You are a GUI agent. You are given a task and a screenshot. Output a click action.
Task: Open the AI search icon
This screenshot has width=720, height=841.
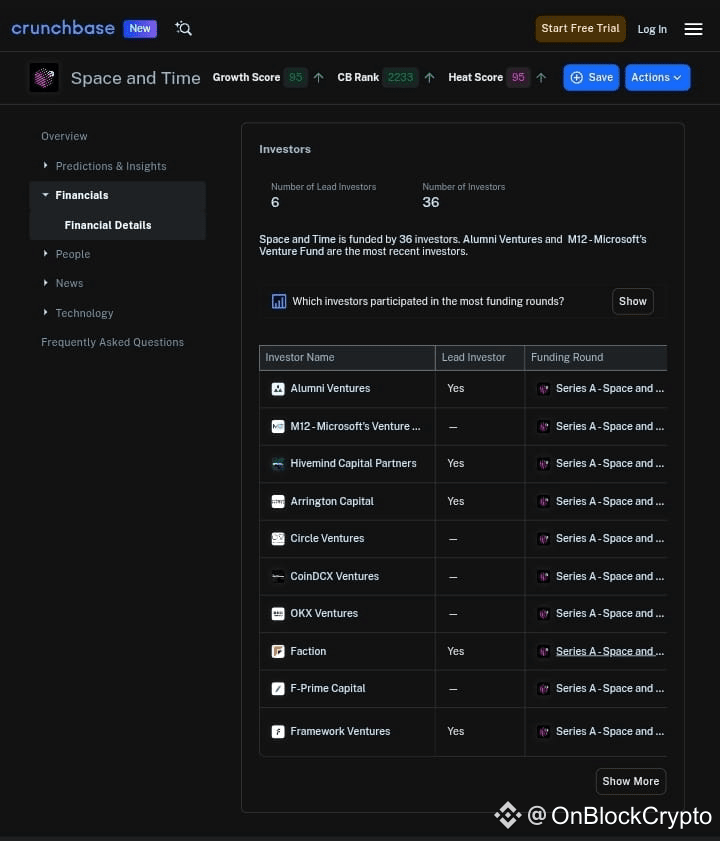click(183, 28)
